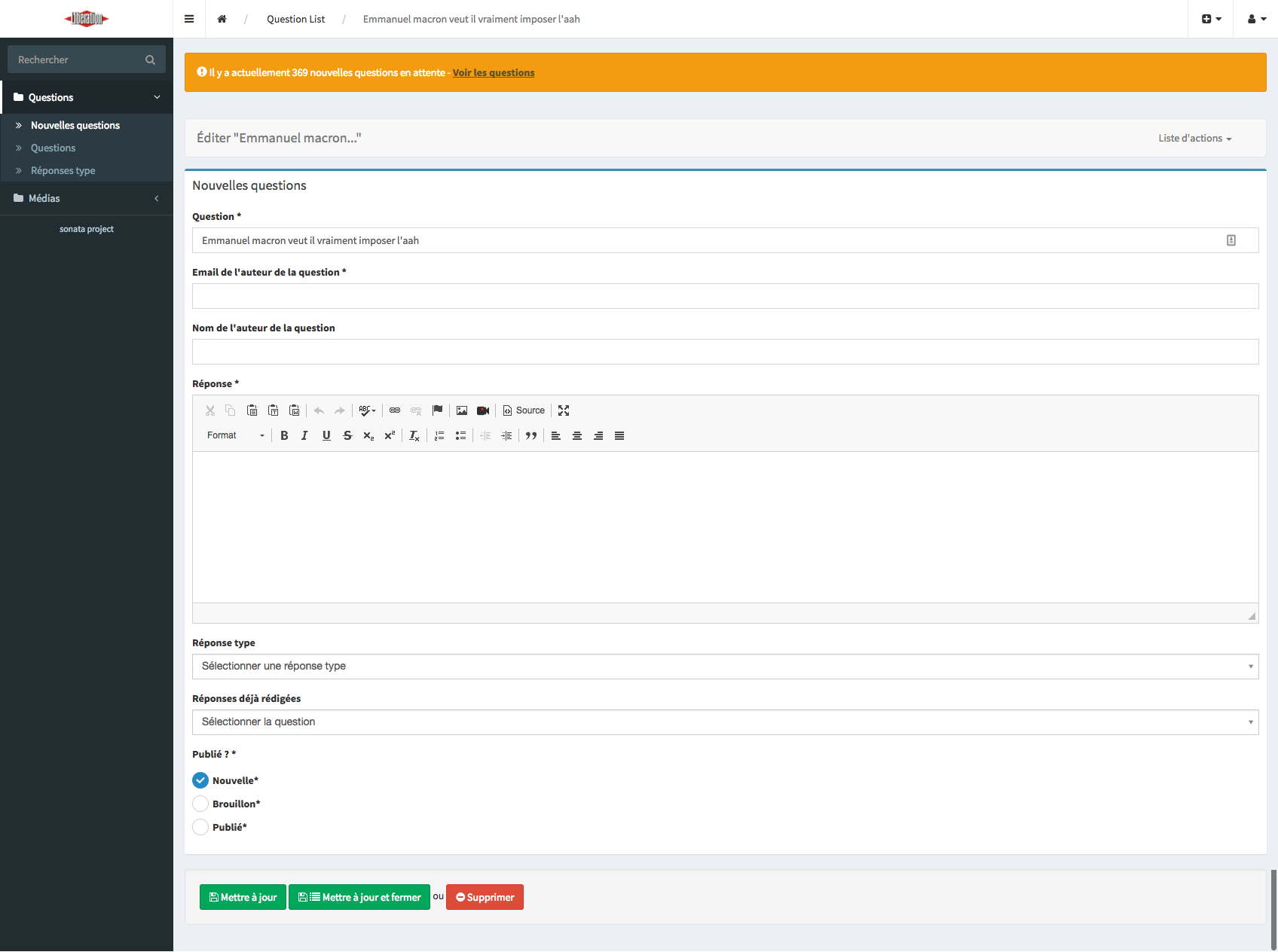1278x952 pixels.
Task: Insert a bulleted list
Action: pyautogui.click(x=460, y=435)
